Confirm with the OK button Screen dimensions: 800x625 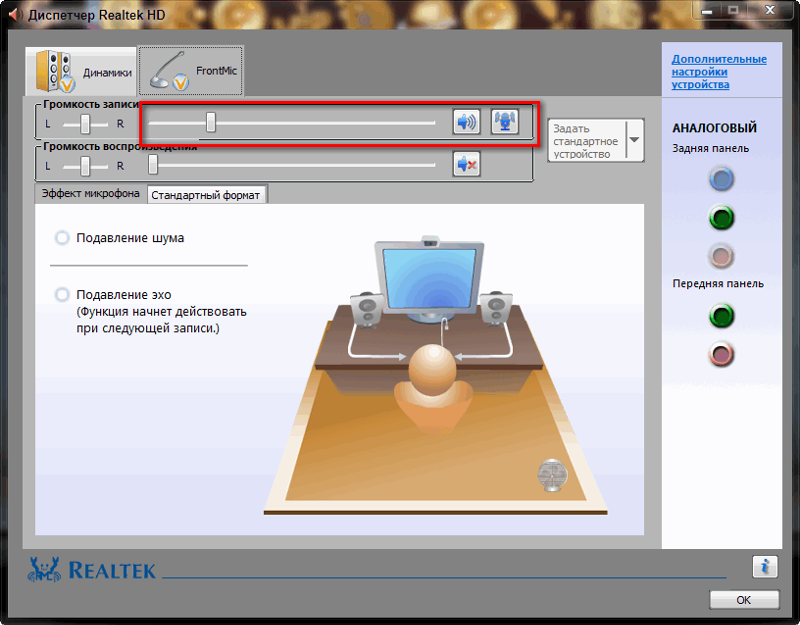tap(744, 600)
